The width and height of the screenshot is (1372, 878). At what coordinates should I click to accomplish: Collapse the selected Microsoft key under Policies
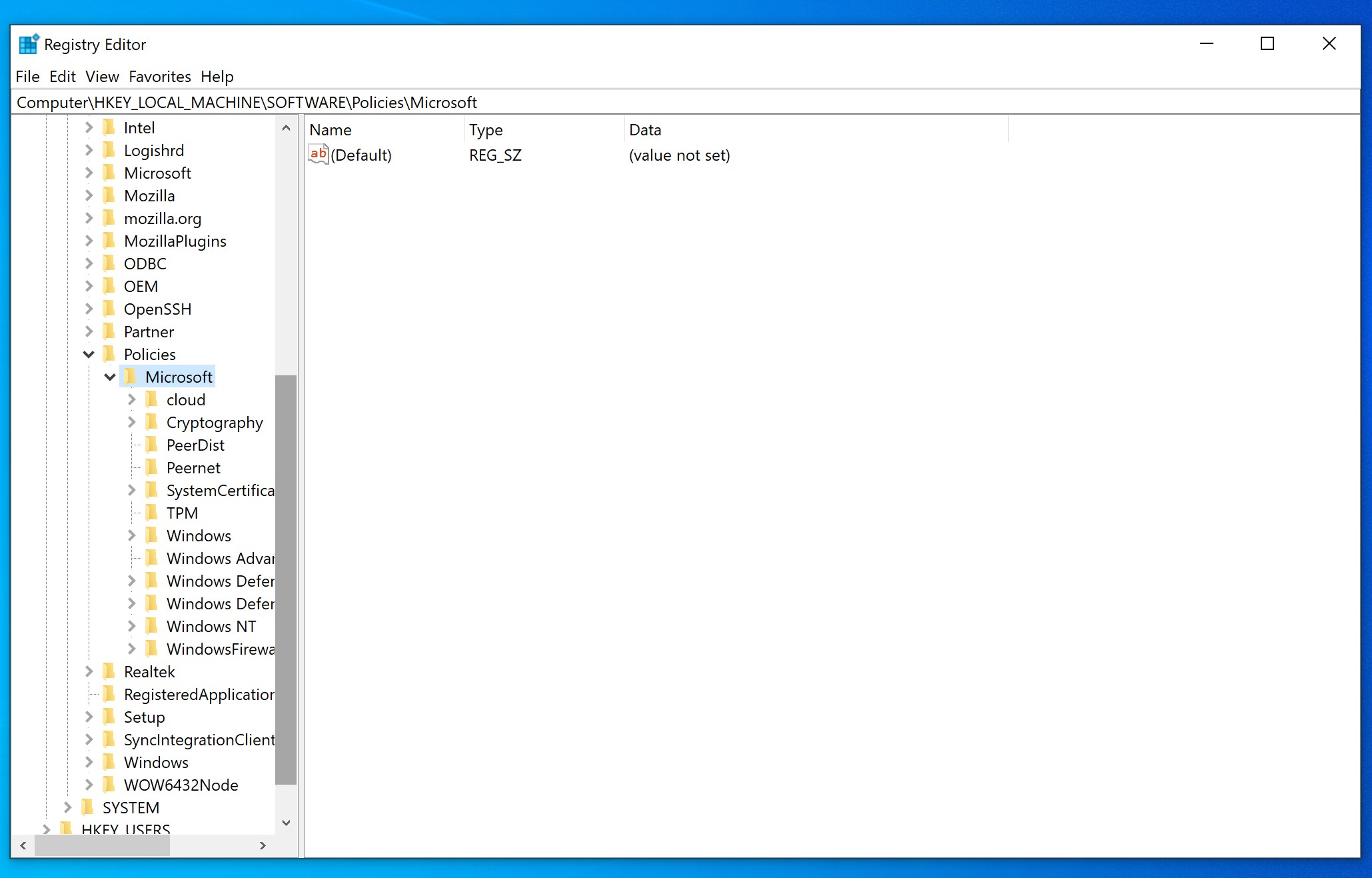click(x=110, y=377)
